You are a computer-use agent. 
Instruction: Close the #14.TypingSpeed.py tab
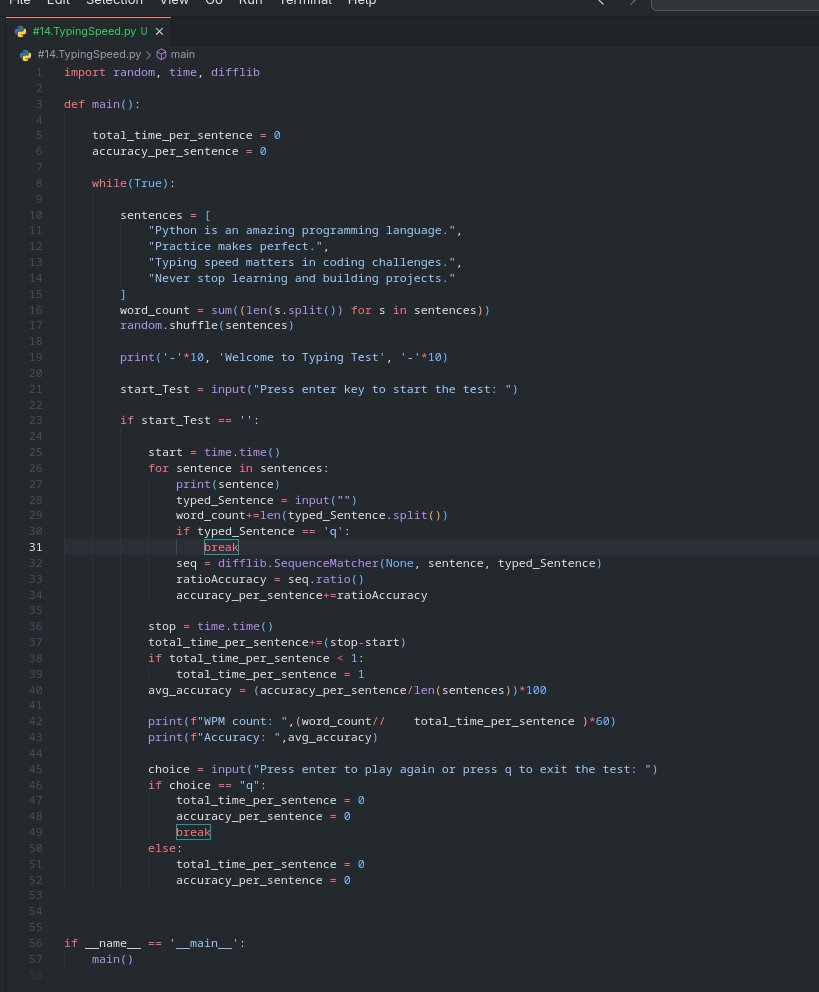(159, 31)
